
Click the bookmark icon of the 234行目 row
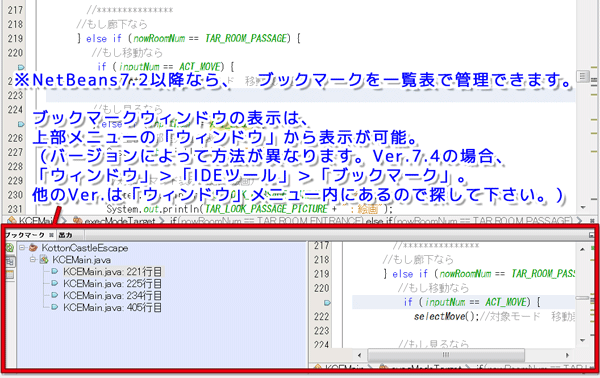55,295
